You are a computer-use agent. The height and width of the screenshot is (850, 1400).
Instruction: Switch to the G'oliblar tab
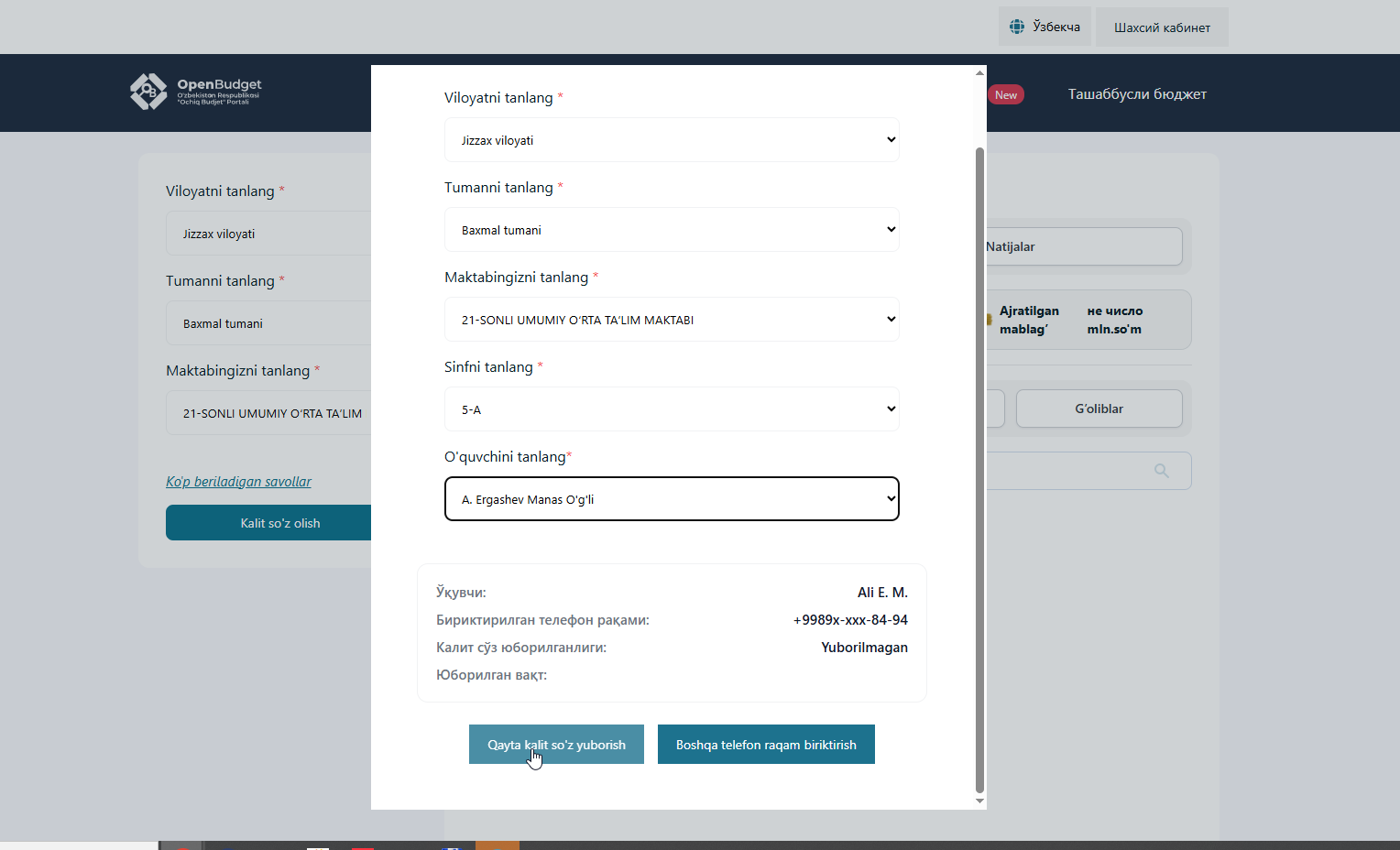click(x=1099, y=409)
